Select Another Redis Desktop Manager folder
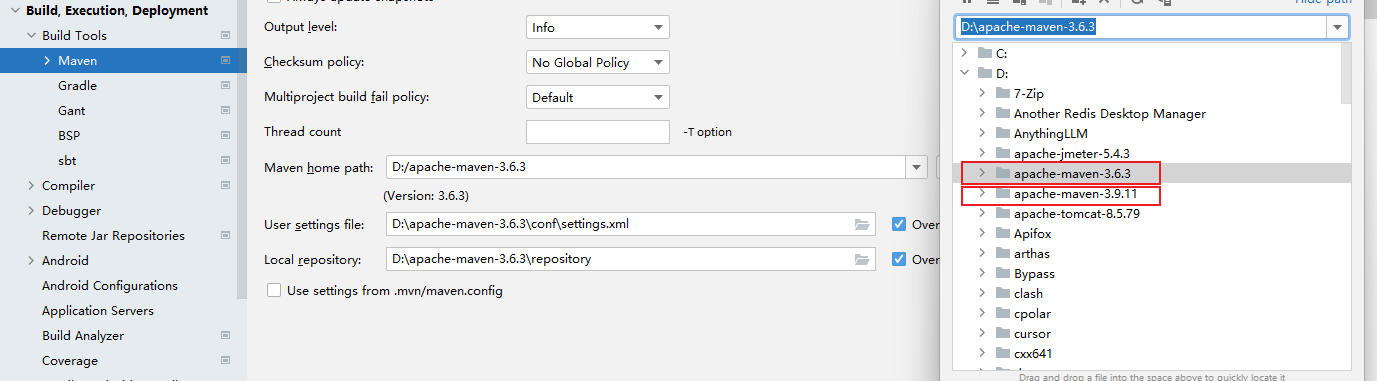Viewport: 1377px width, 381px height. click(1109, 113)
